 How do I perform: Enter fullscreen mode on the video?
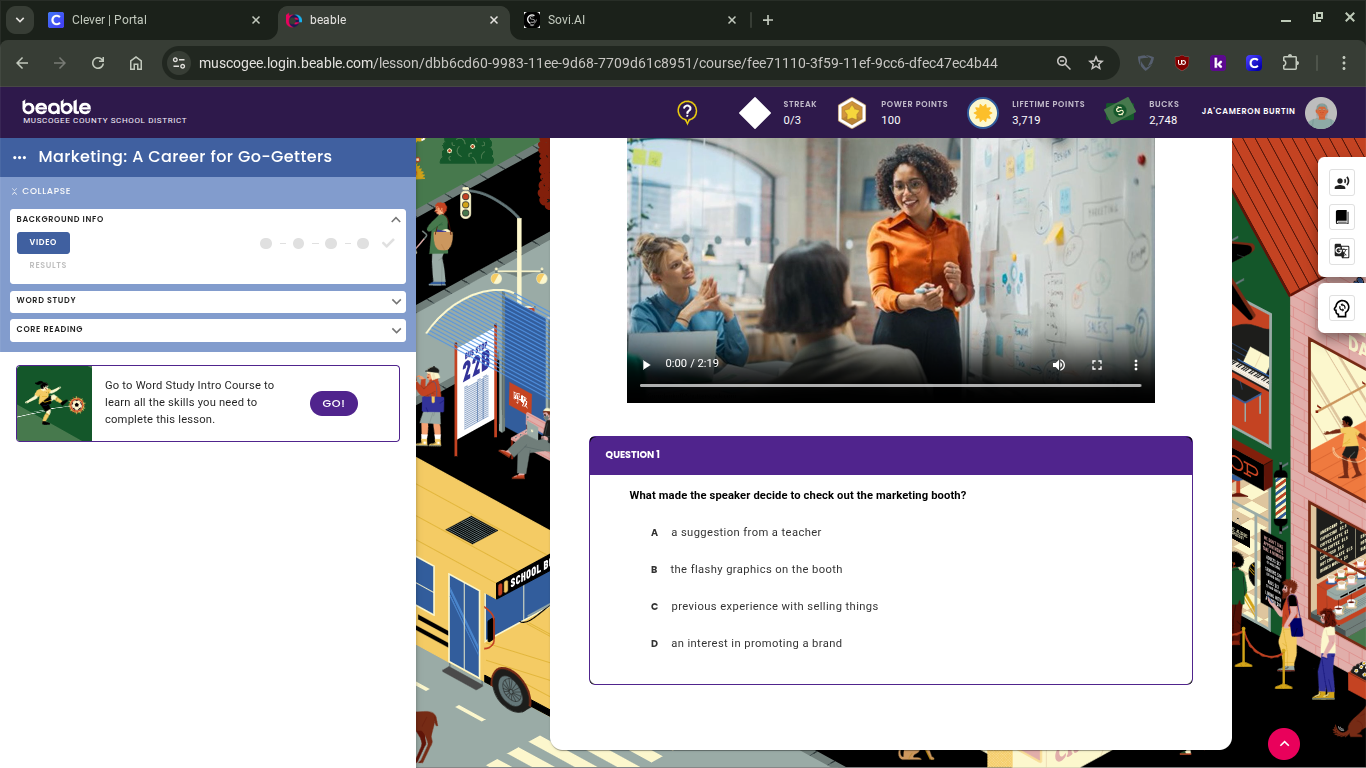point(1097,365)
